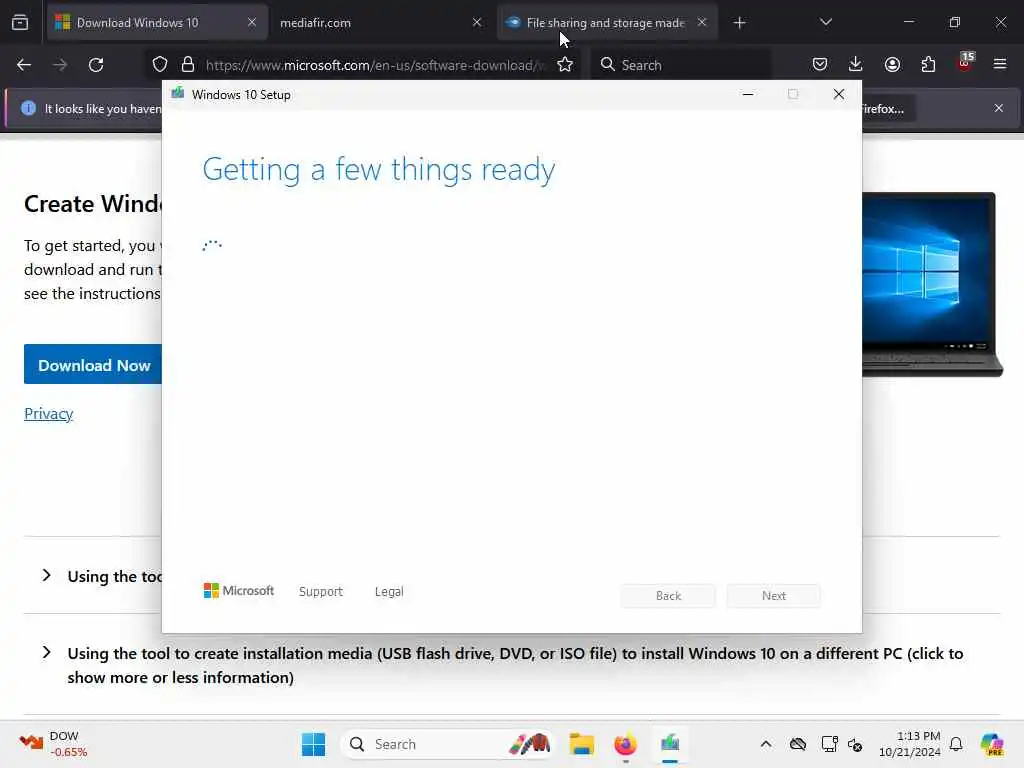The width and height of the screenshot is (1024, 768).
Task: Click the browser forward arrow
Action: [x=59, y=65]
